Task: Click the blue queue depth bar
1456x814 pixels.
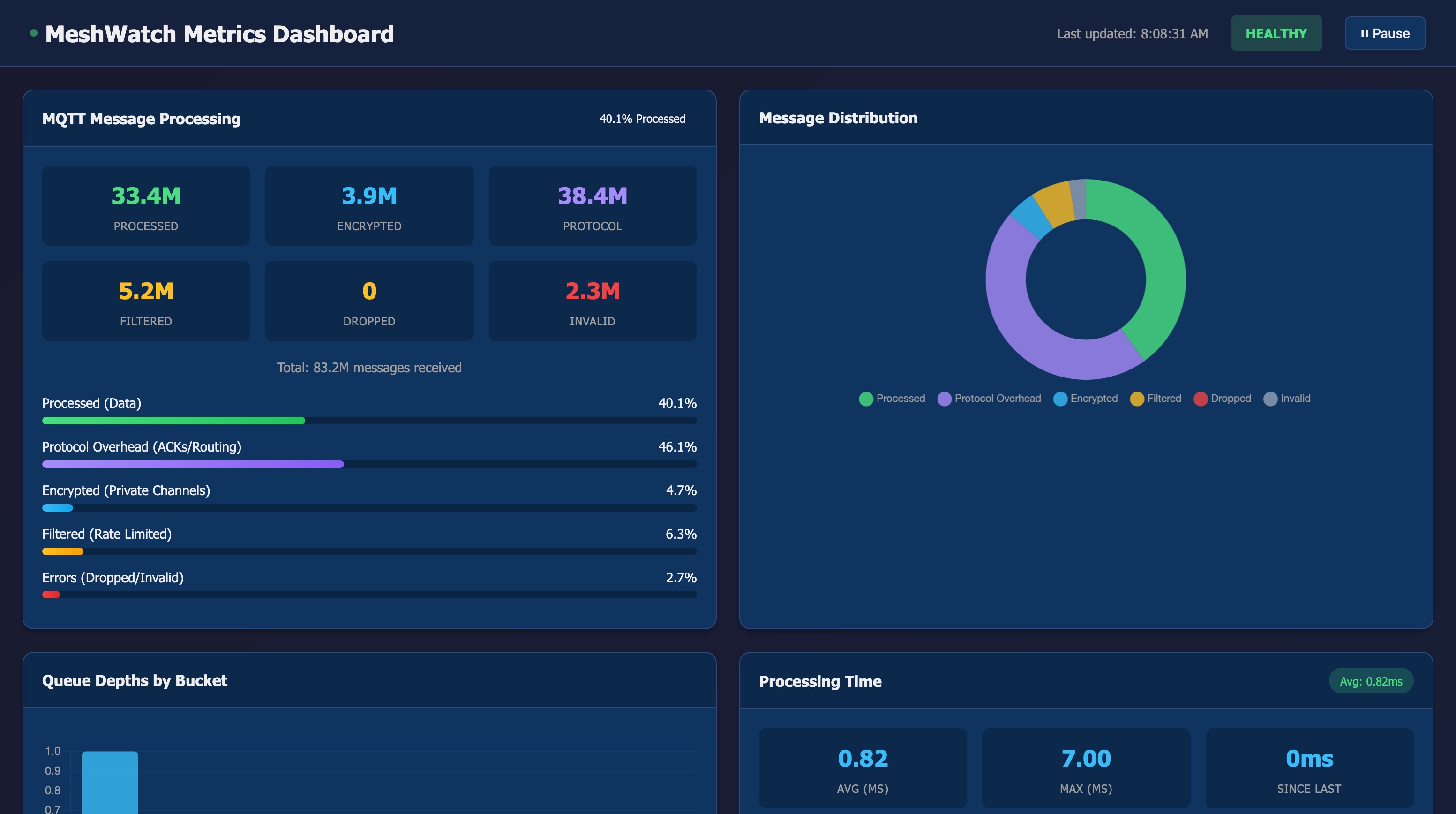Action: click(x=110, y=783)
